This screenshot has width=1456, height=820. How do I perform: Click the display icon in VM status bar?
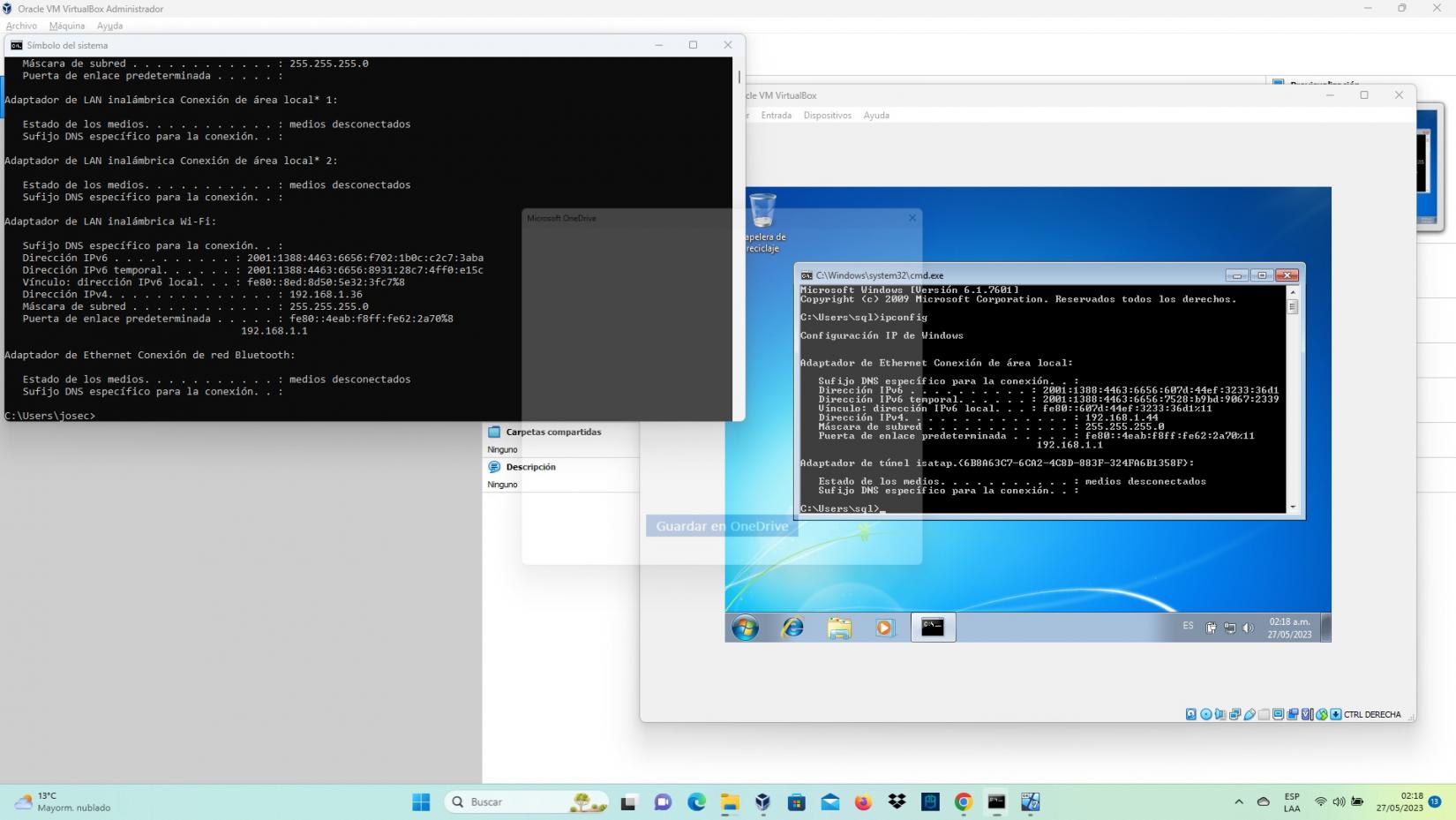click(1278, 714)
